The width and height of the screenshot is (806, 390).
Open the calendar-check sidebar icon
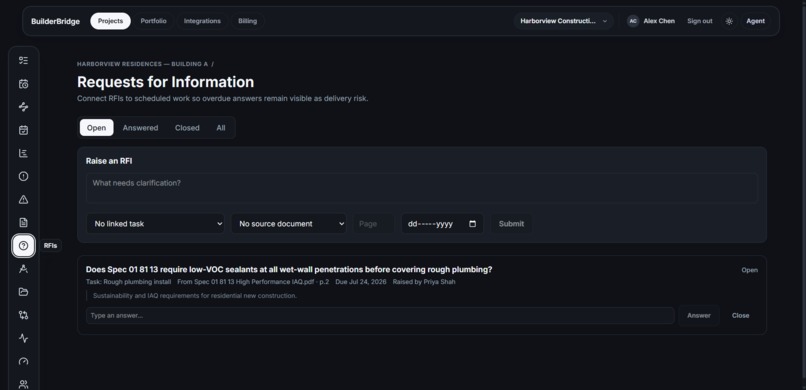(x=23, y=130)
